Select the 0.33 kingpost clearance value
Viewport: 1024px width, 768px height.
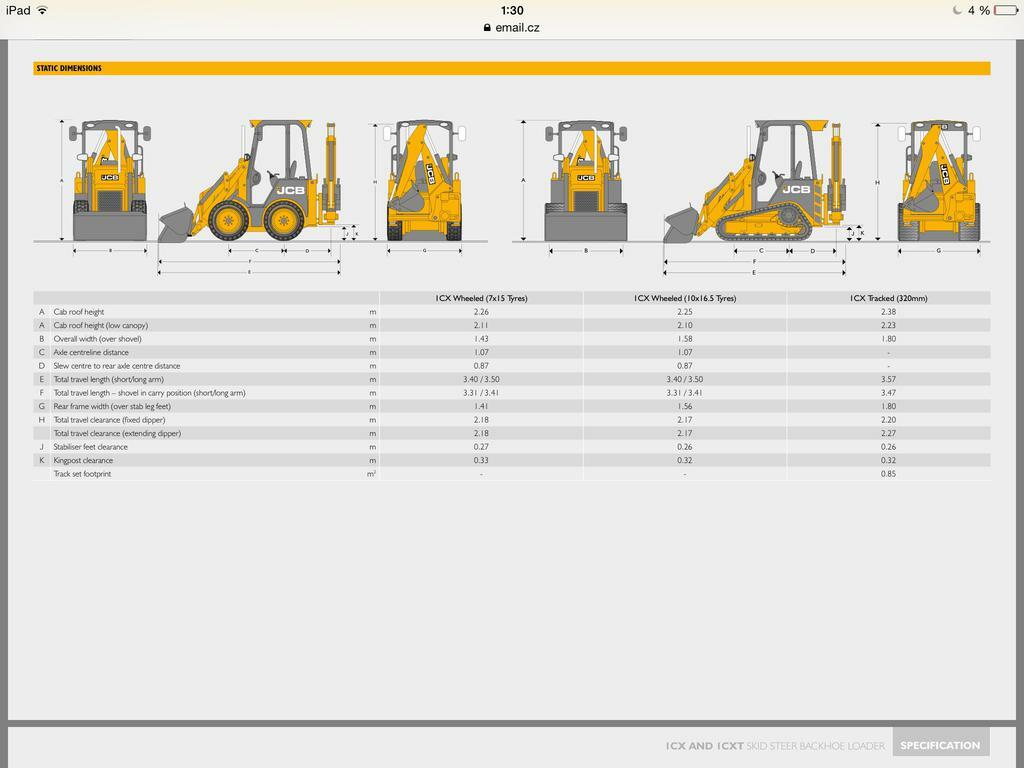481,460
